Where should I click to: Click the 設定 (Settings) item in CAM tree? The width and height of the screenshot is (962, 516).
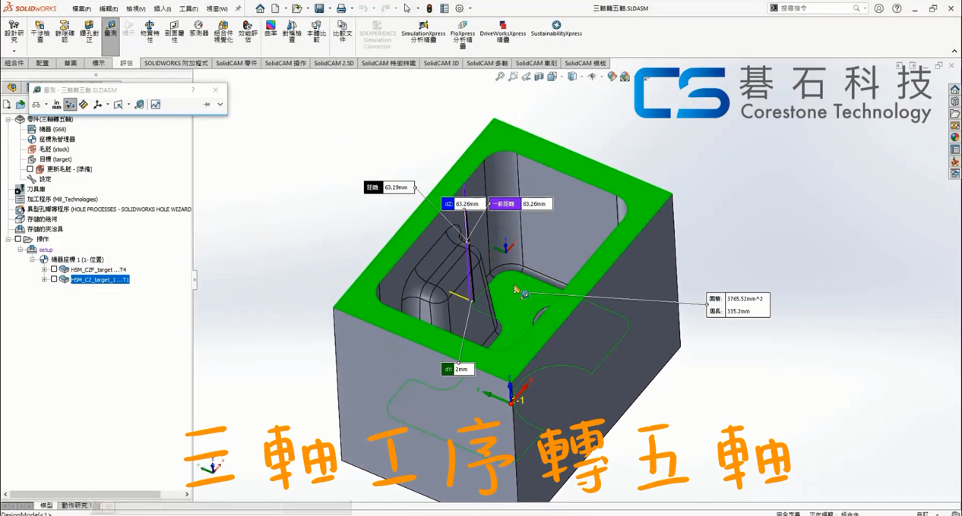pos(45,179)
